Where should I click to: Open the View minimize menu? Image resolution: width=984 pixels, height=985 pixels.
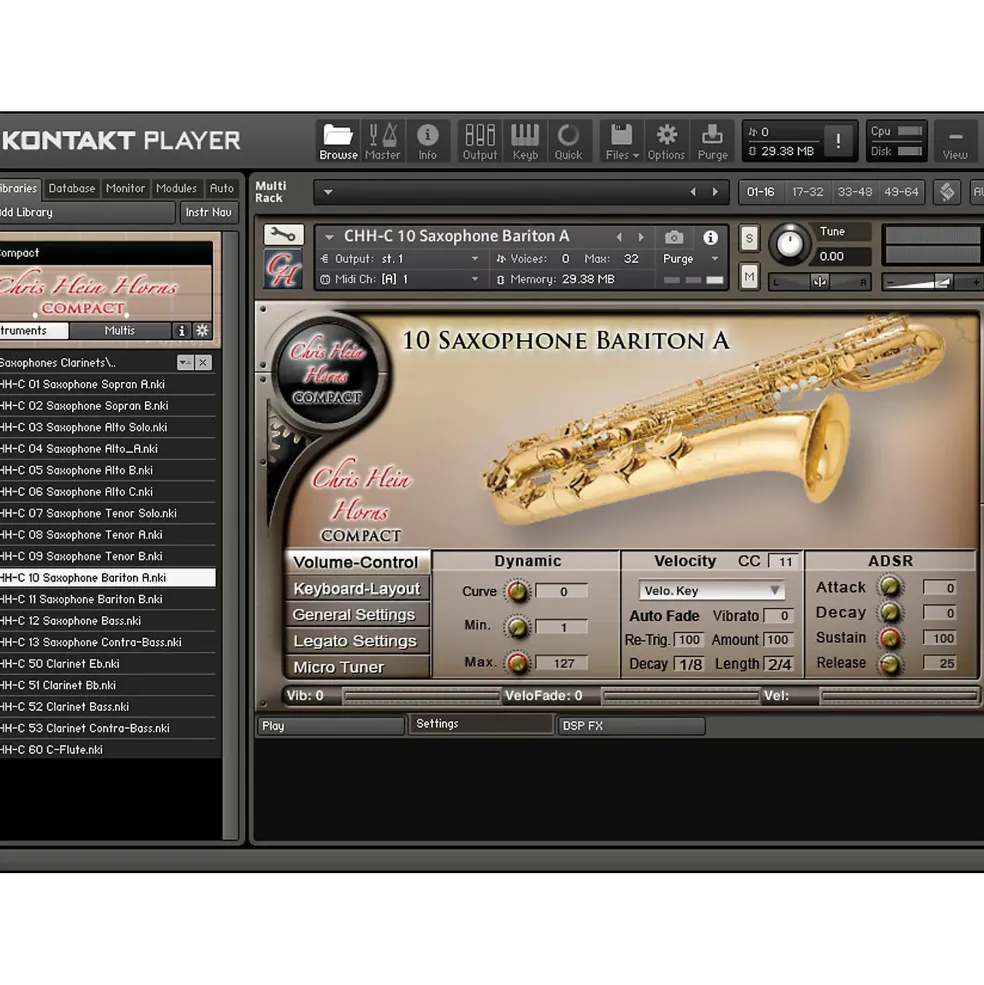click(x=954, y=141)
